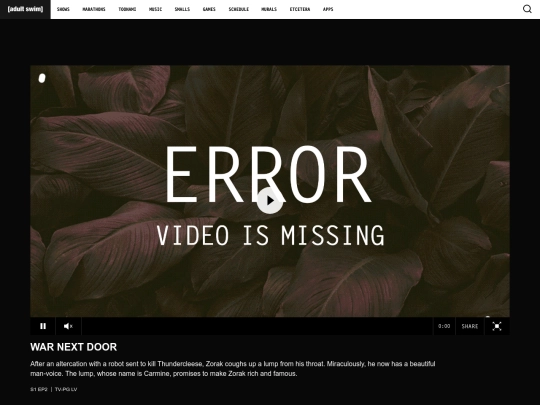The height and width of the screenshot is (405, 540).
Task: Pause the video with the pause button
Action: tap(43, 326)
